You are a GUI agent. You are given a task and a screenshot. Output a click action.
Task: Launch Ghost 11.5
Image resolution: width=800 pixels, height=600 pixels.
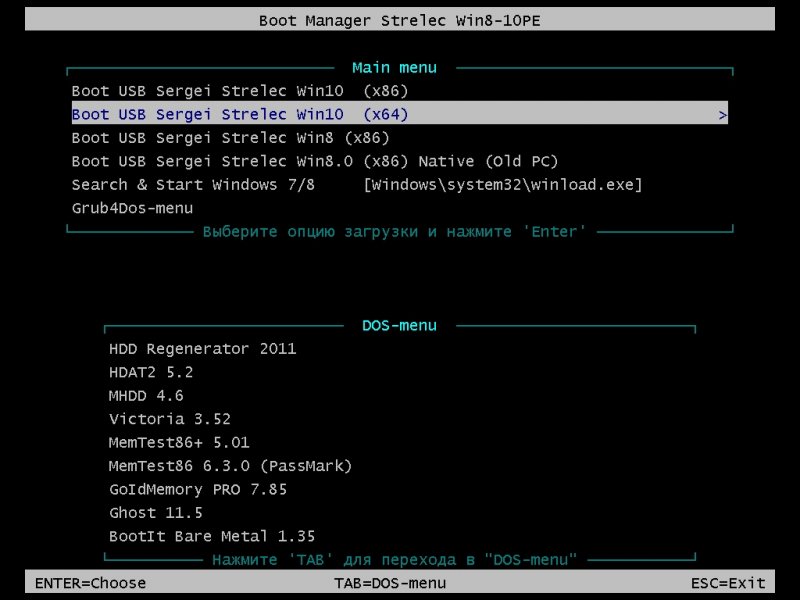click(156, 513)
